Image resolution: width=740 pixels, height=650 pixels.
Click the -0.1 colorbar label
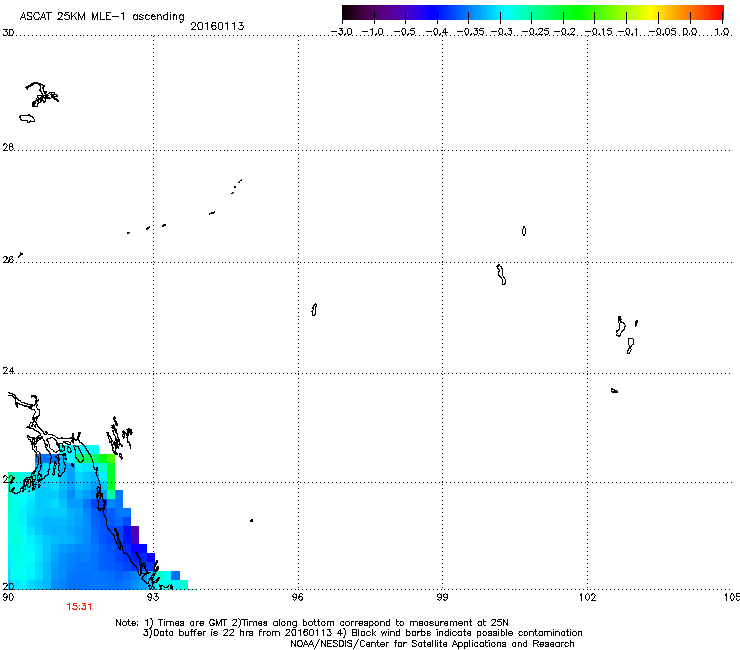tap(628, 32)
